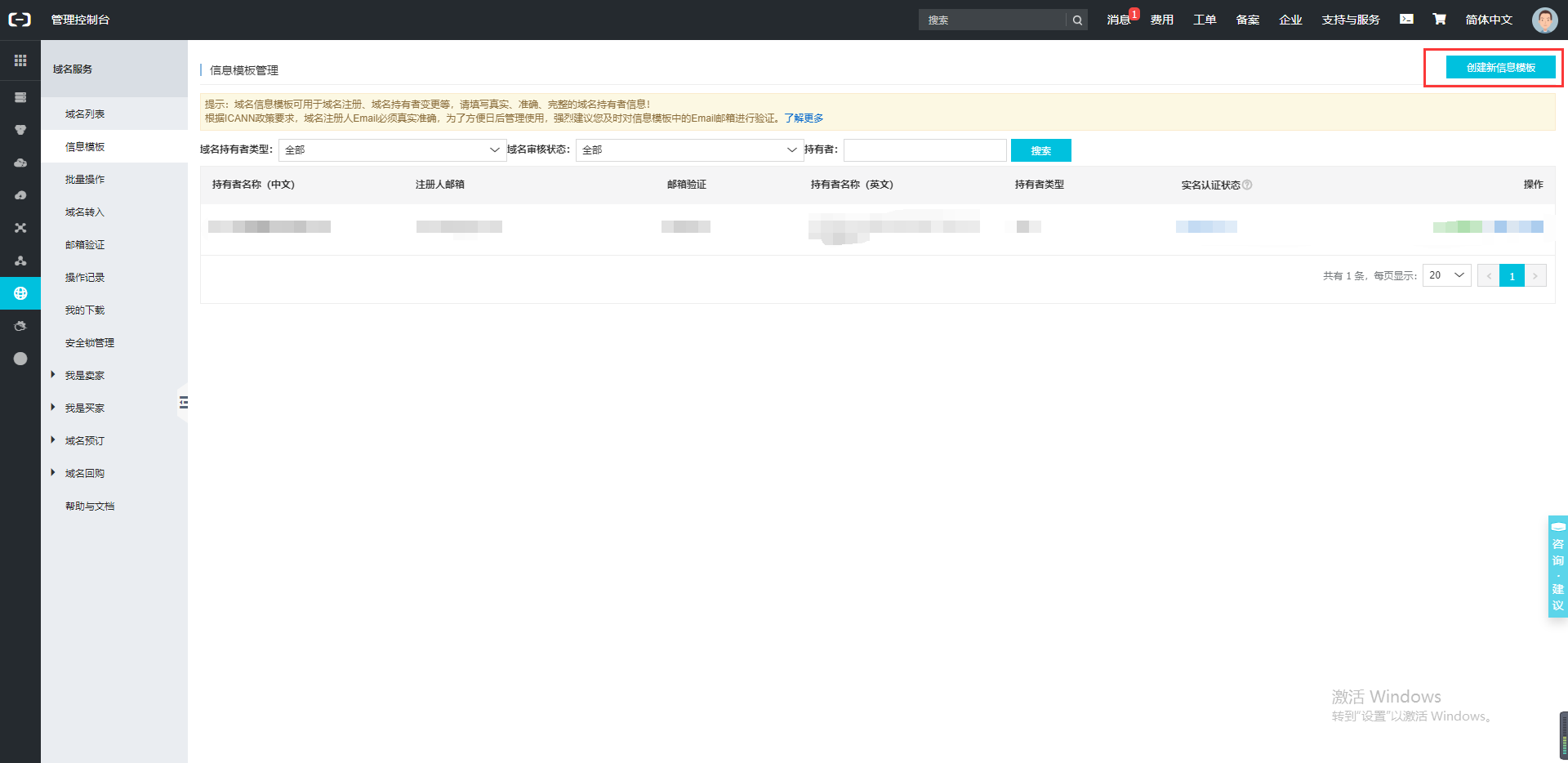1568x763 pixels.
Task: Open the 域名审核状态 dropdown
Action: tap(689, 150)
